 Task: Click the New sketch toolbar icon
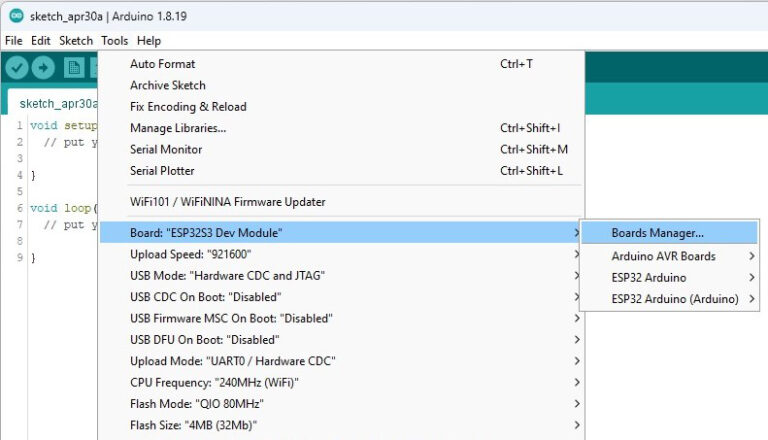[74, 67]
